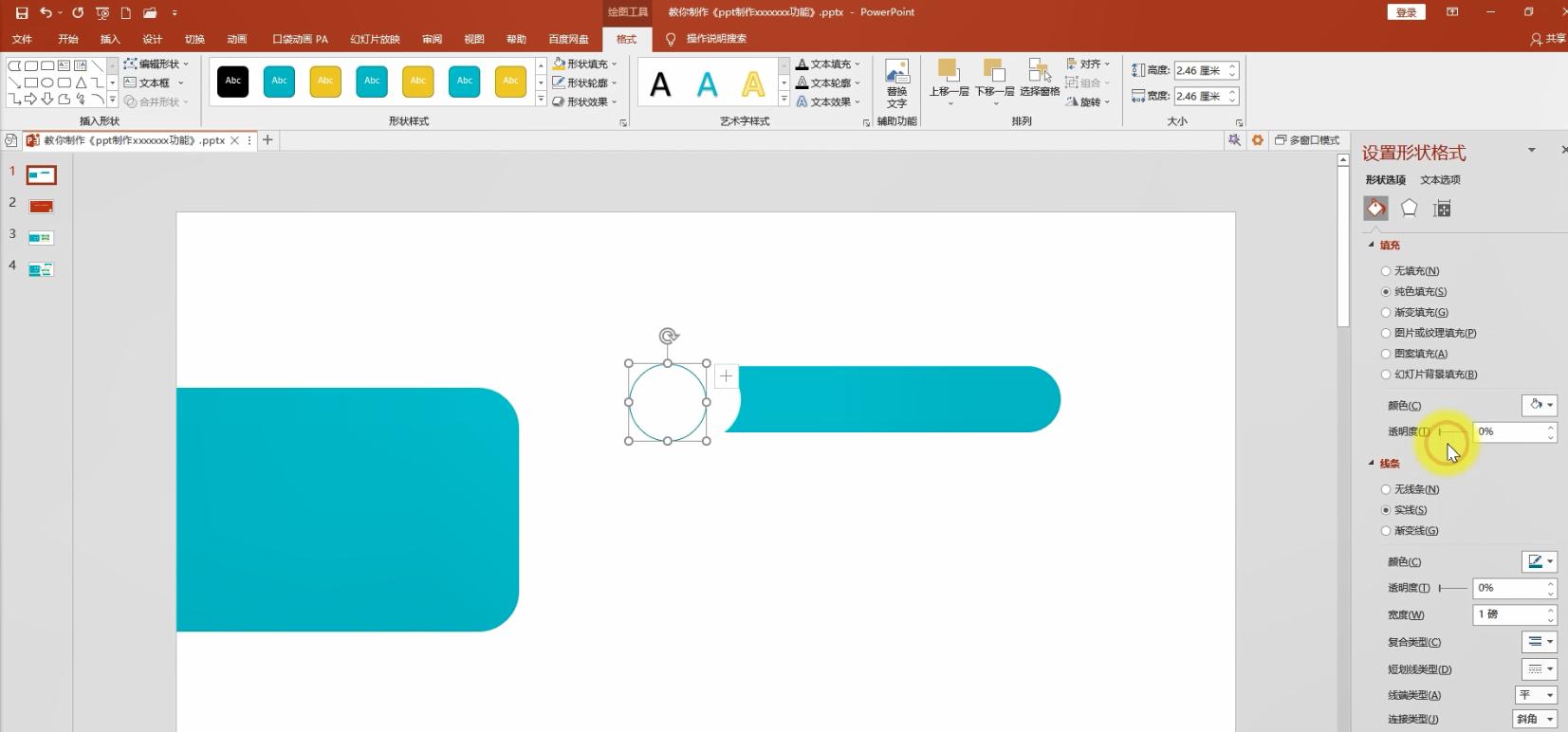Apply the yellow outlined A WordArt style

point(753,84)
